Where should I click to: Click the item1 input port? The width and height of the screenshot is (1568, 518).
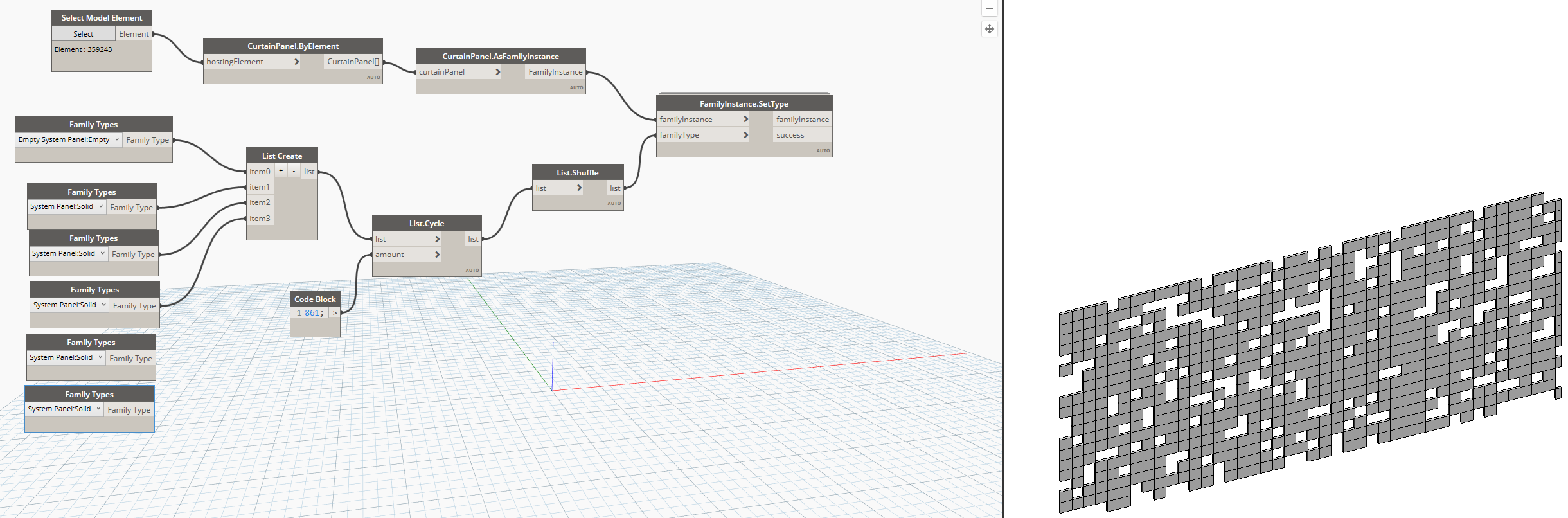pos(260,187)
